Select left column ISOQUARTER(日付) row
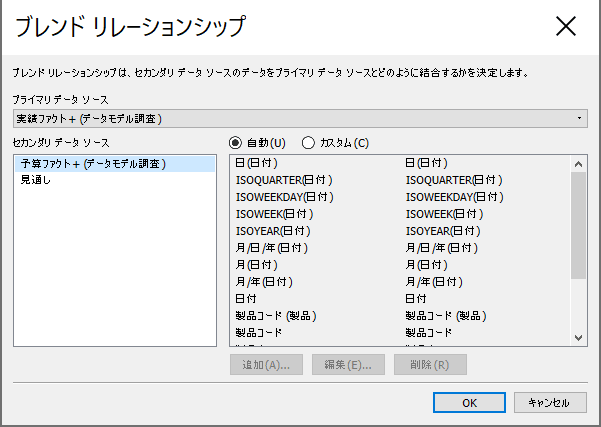This screenshot has height=427, width=601. [284, 180]
